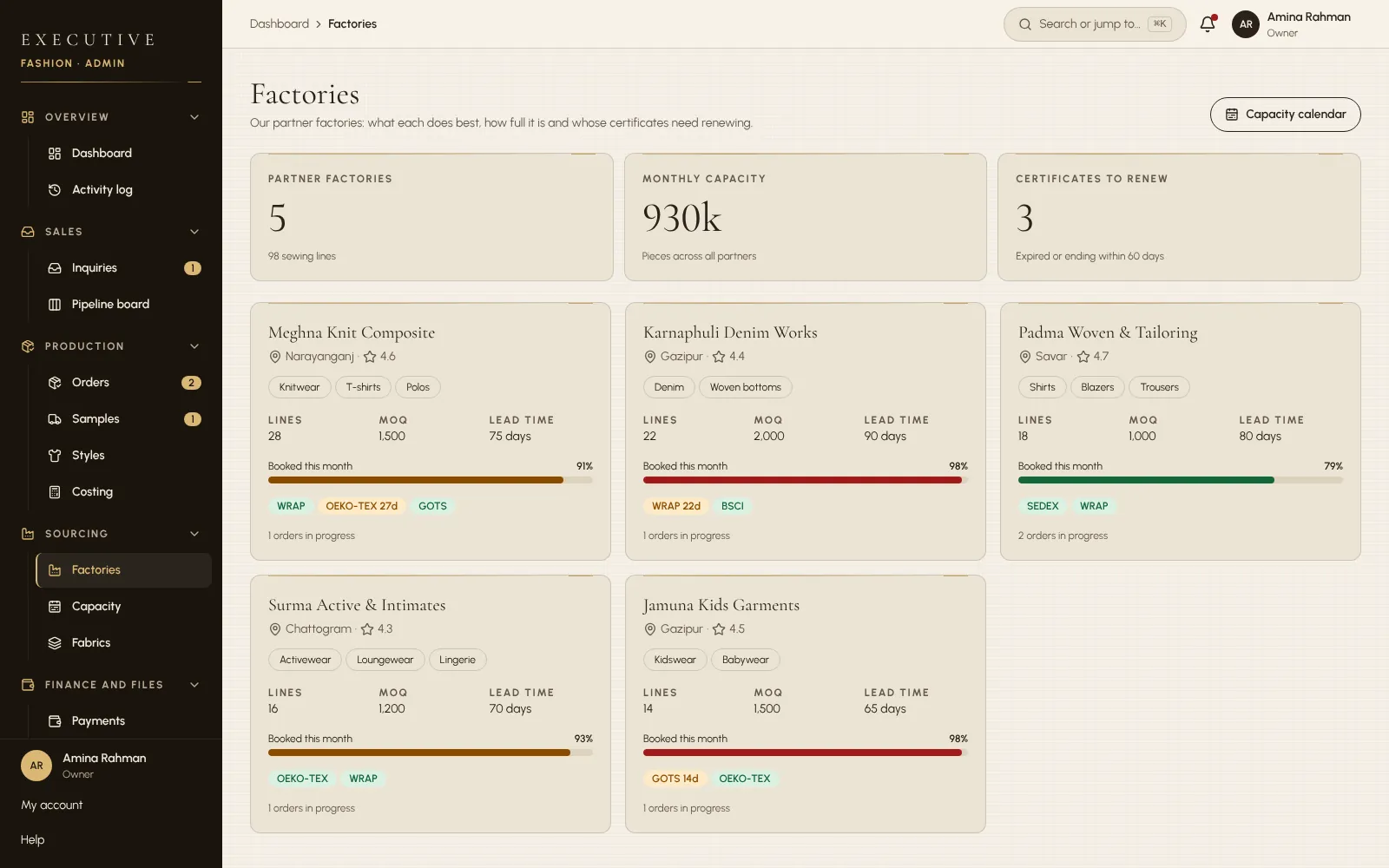Go to Capacity page in sidebar

coord(123,607)
